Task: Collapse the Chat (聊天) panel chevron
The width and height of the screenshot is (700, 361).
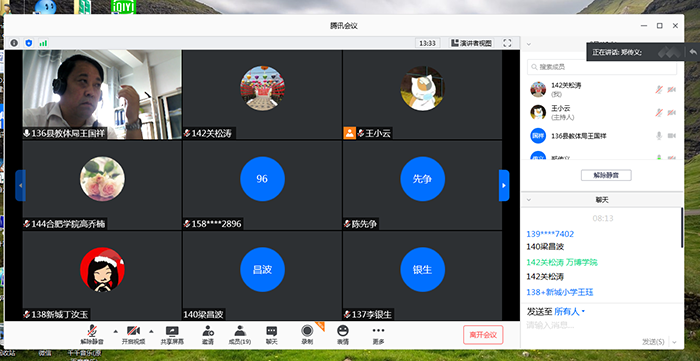Action: (529, 199)
